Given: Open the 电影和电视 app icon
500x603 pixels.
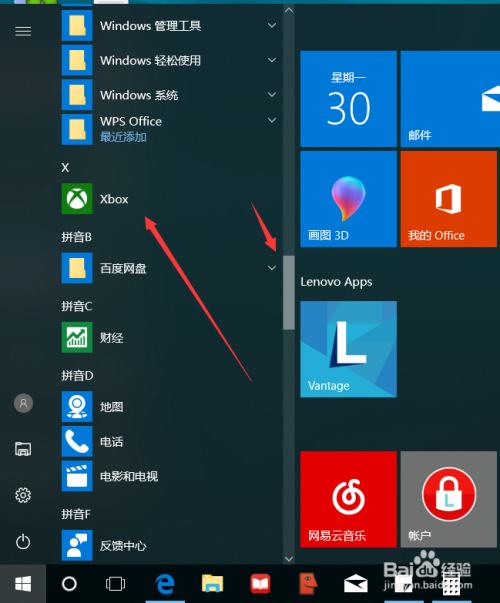Looking at the screenshot, I should click(77, 476).
